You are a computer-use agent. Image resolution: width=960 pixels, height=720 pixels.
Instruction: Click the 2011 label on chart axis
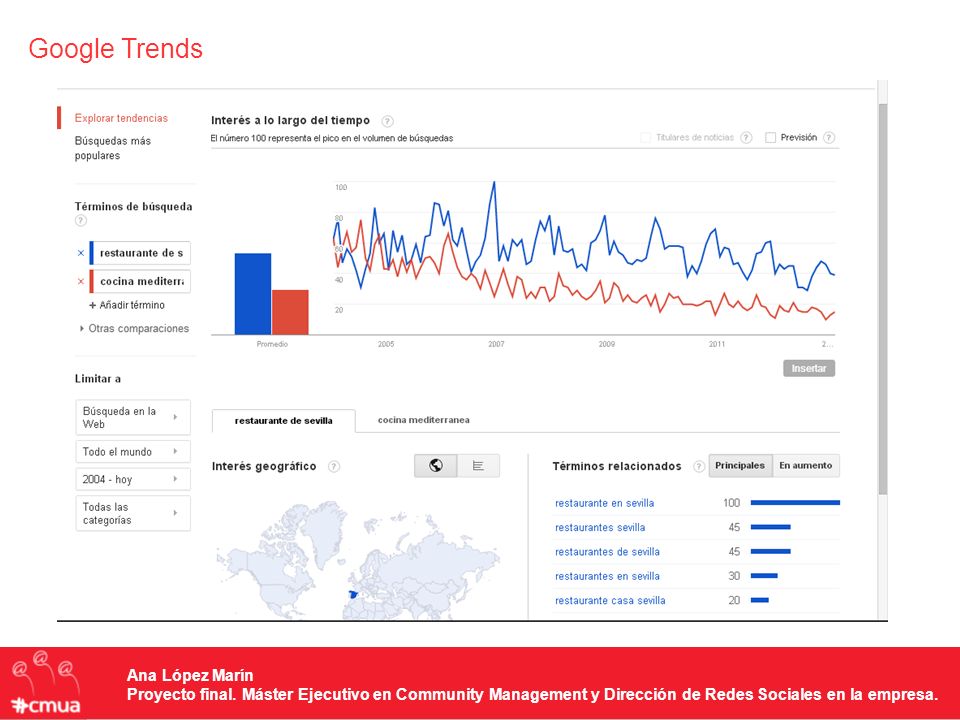tap(717, 344)
